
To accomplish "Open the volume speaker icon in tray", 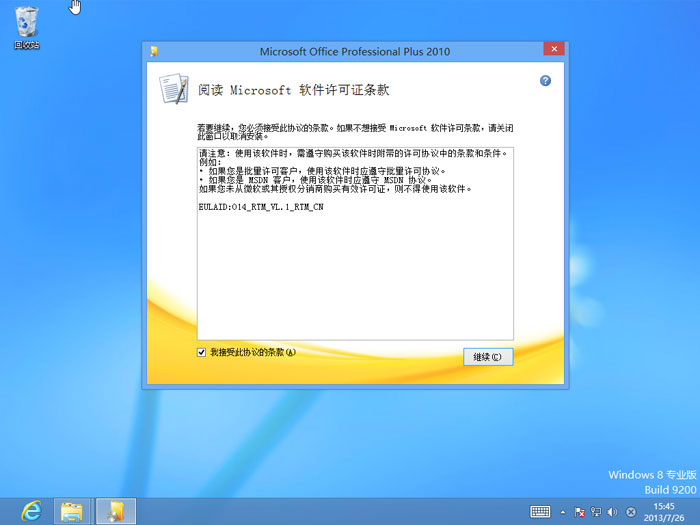I will 612,511.
